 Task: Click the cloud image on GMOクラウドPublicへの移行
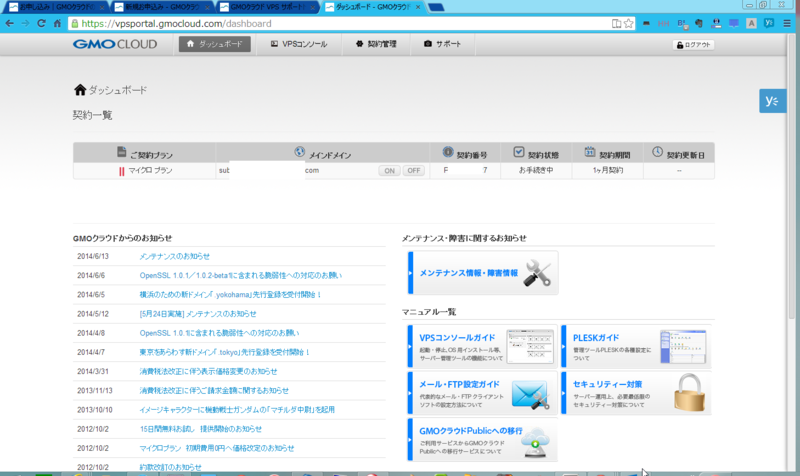pos(535,442)
